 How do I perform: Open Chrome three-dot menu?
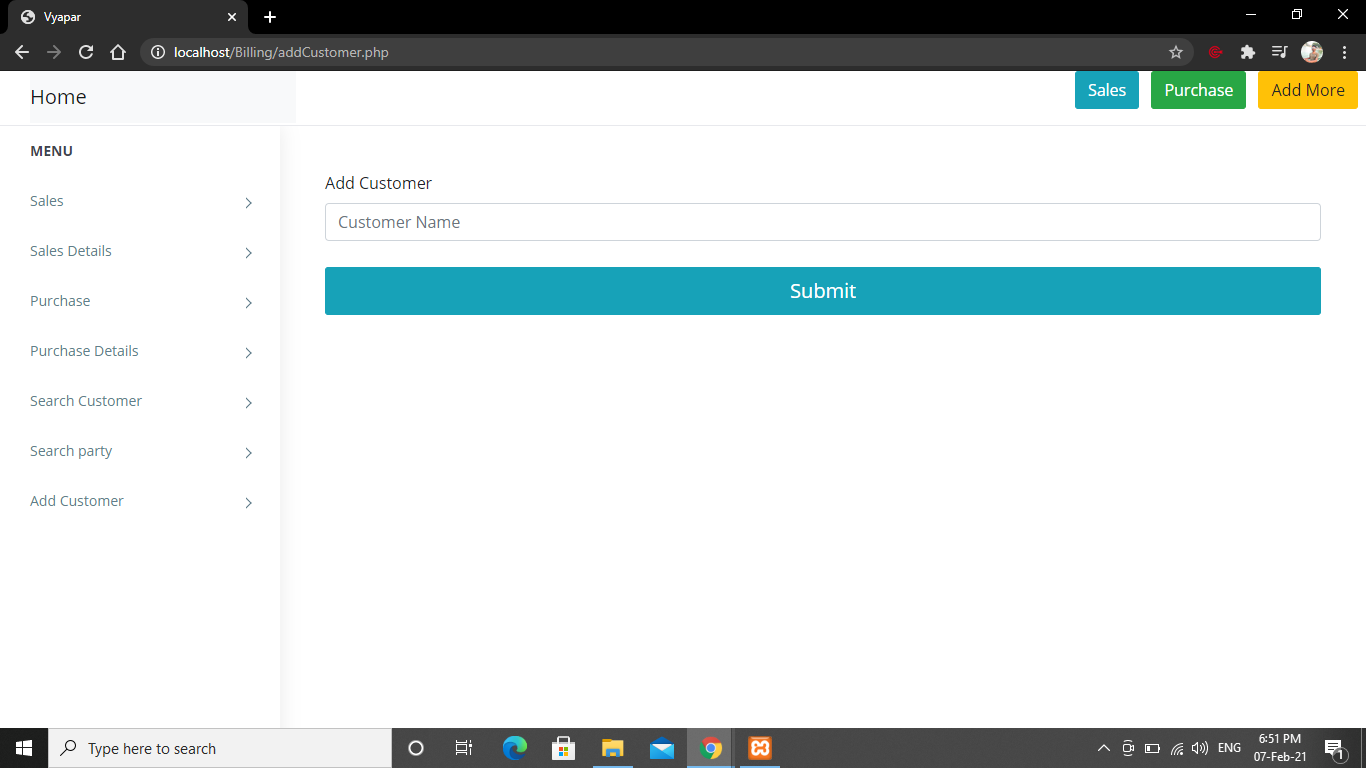pyautogui.click(x=1344, y=52)
